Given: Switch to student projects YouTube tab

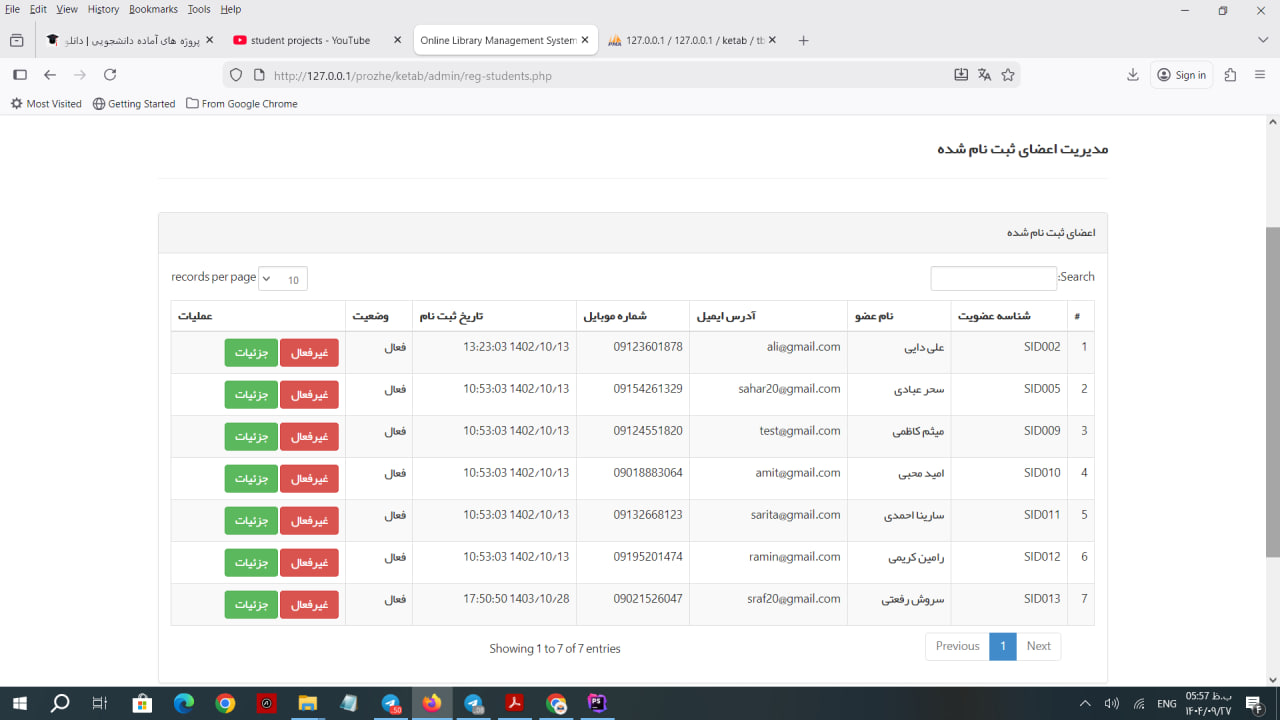Looking at the screenshot, I should [310, 41].
